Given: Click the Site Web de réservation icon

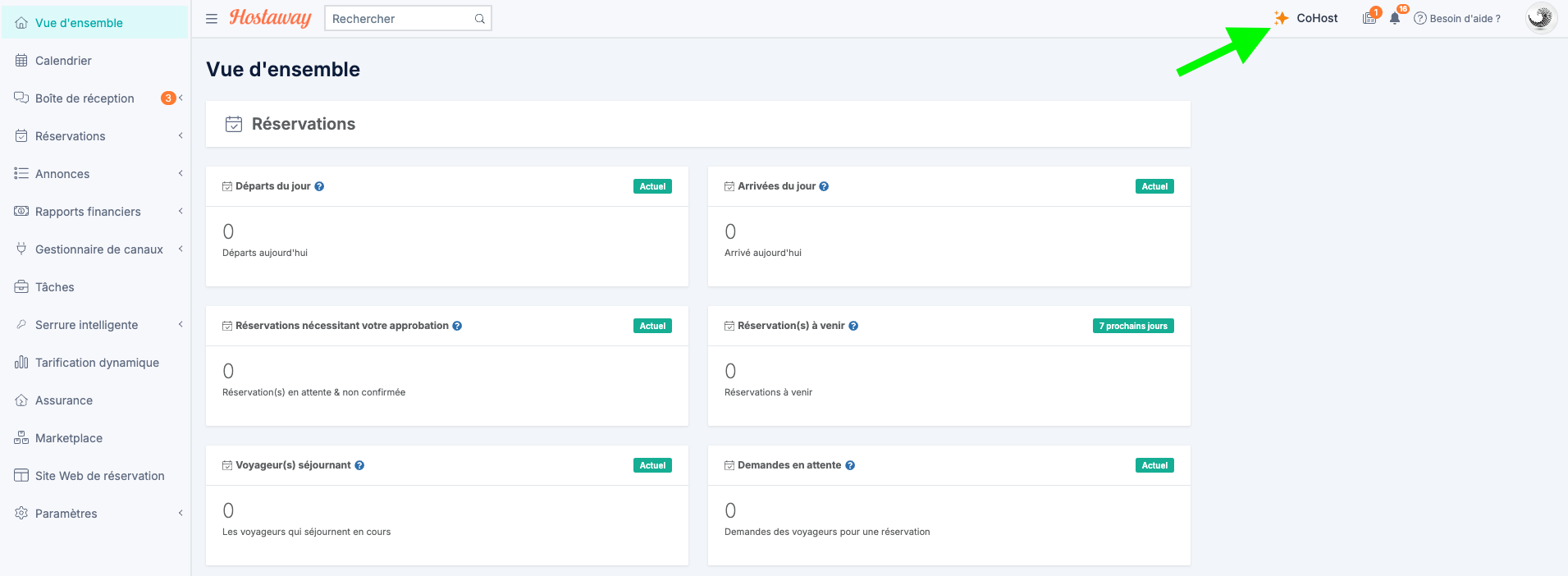Looking at the screenshot, I should [21, 476].
